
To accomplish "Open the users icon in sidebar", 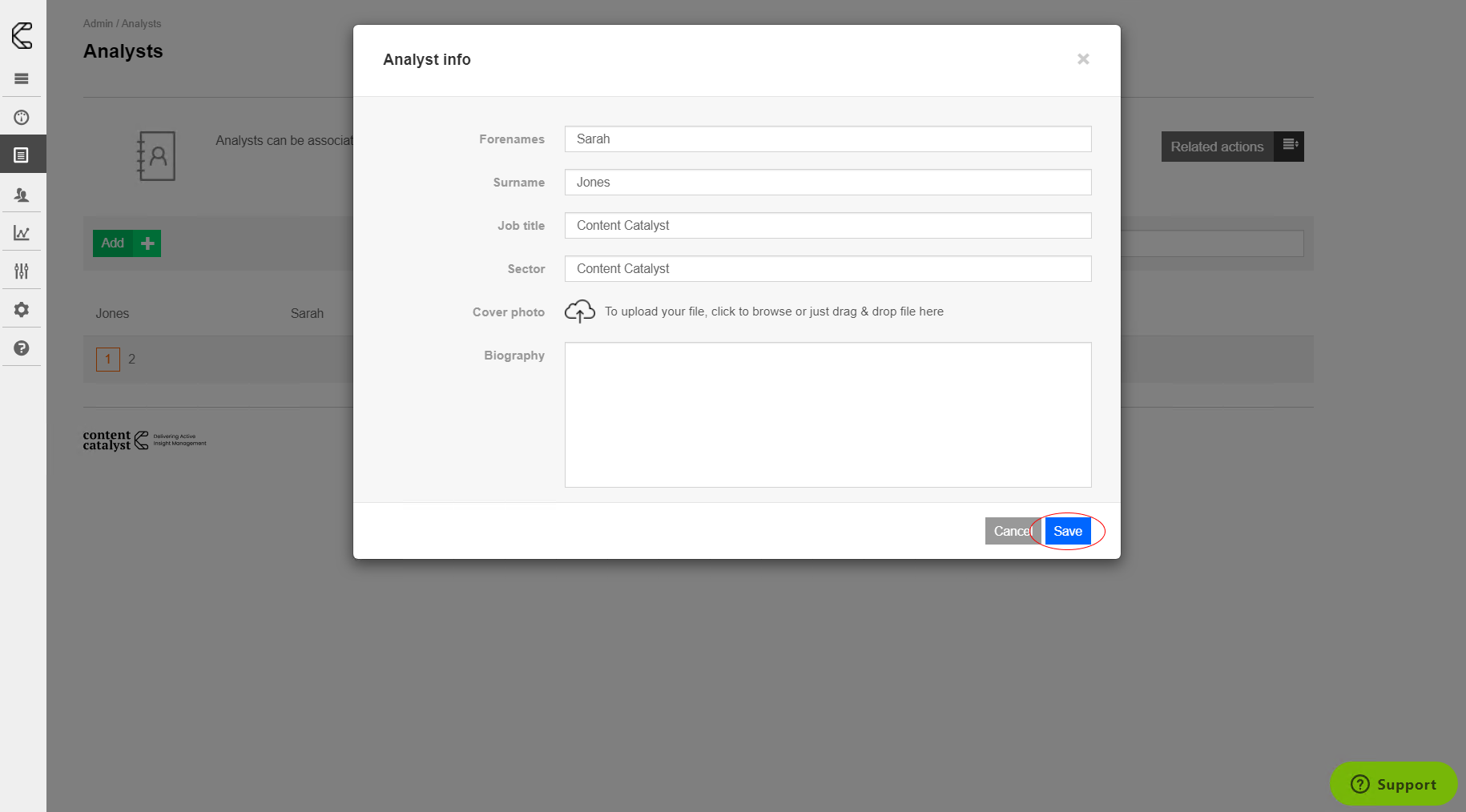I will 22,195.
